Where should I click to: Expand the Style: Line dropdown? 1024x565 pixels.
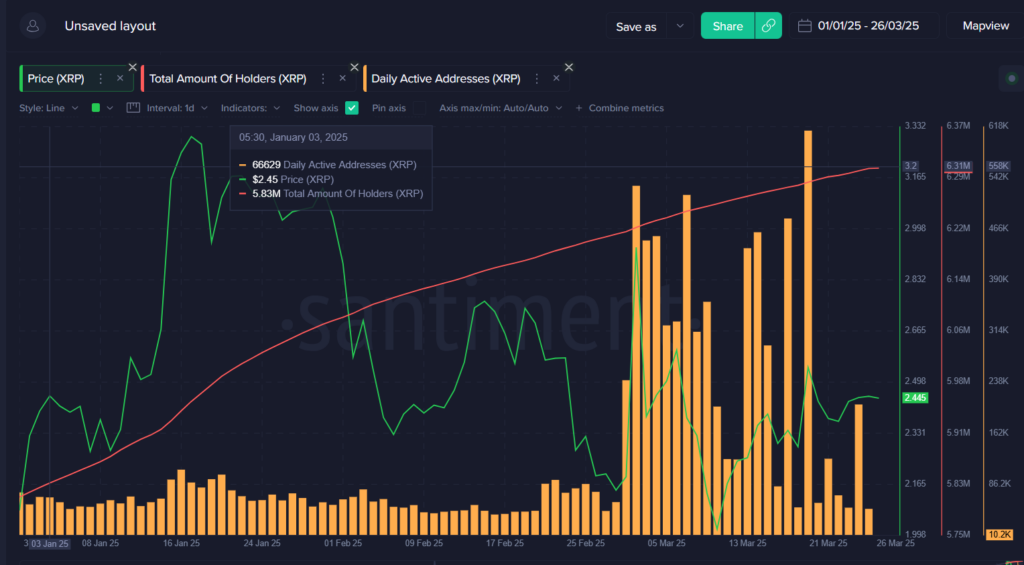pos(48,108)
